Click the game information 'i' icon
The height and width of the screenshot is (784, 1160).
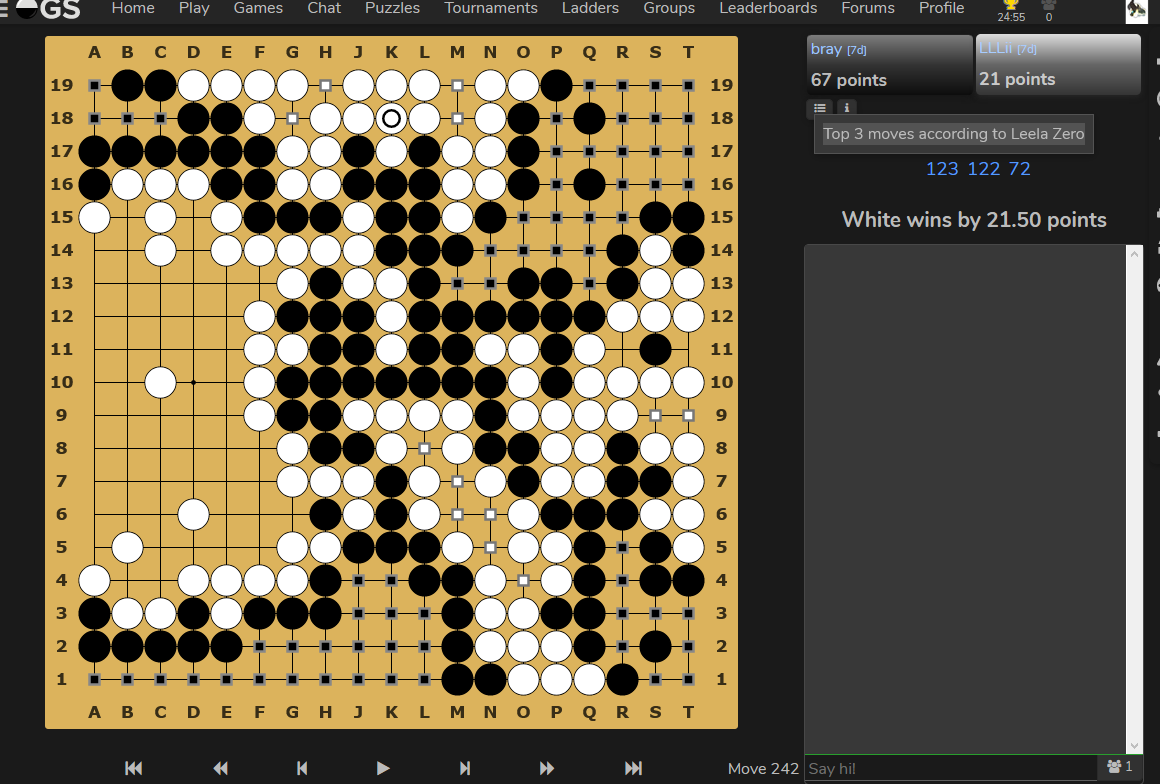(846, 108)
